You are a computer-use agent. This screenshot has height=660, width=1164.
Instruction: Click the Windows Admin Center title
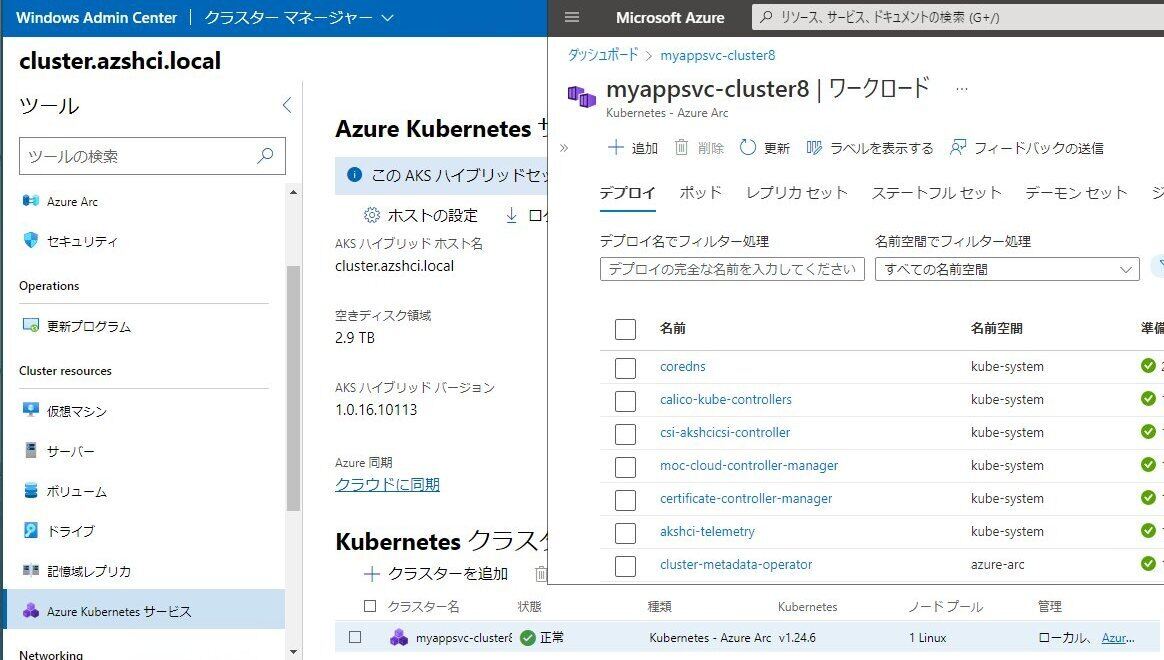[97, 17]
